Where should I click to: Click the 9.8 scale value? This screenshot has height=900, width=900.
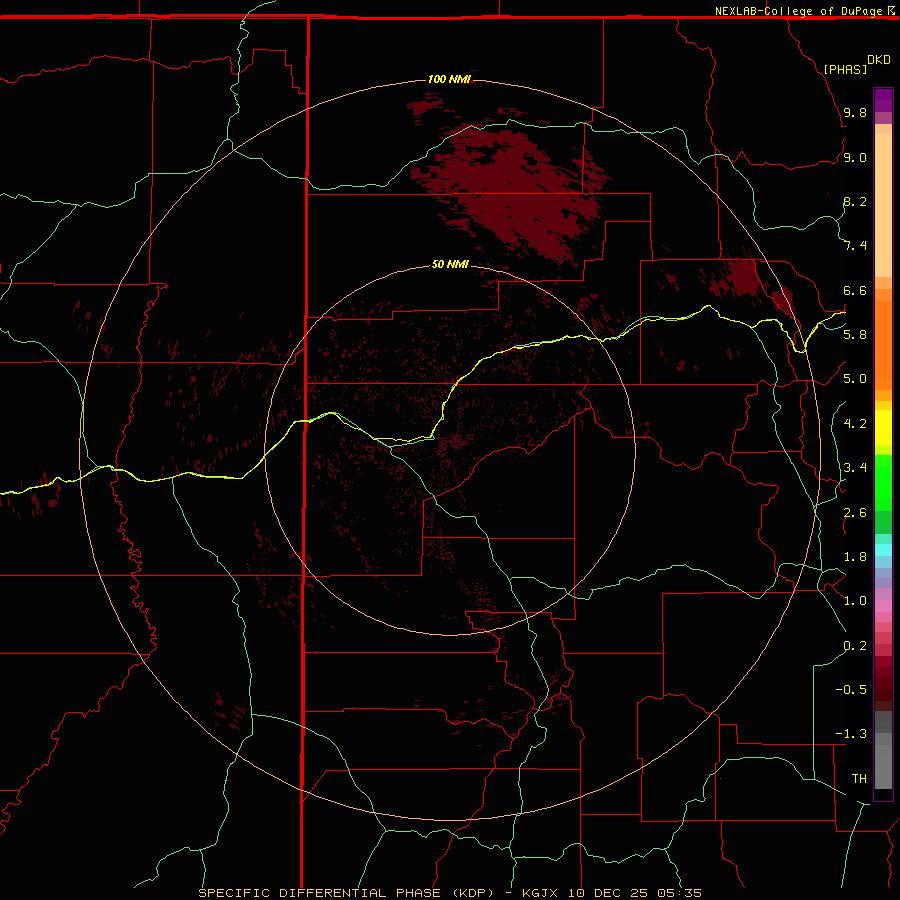coord(855,112)
